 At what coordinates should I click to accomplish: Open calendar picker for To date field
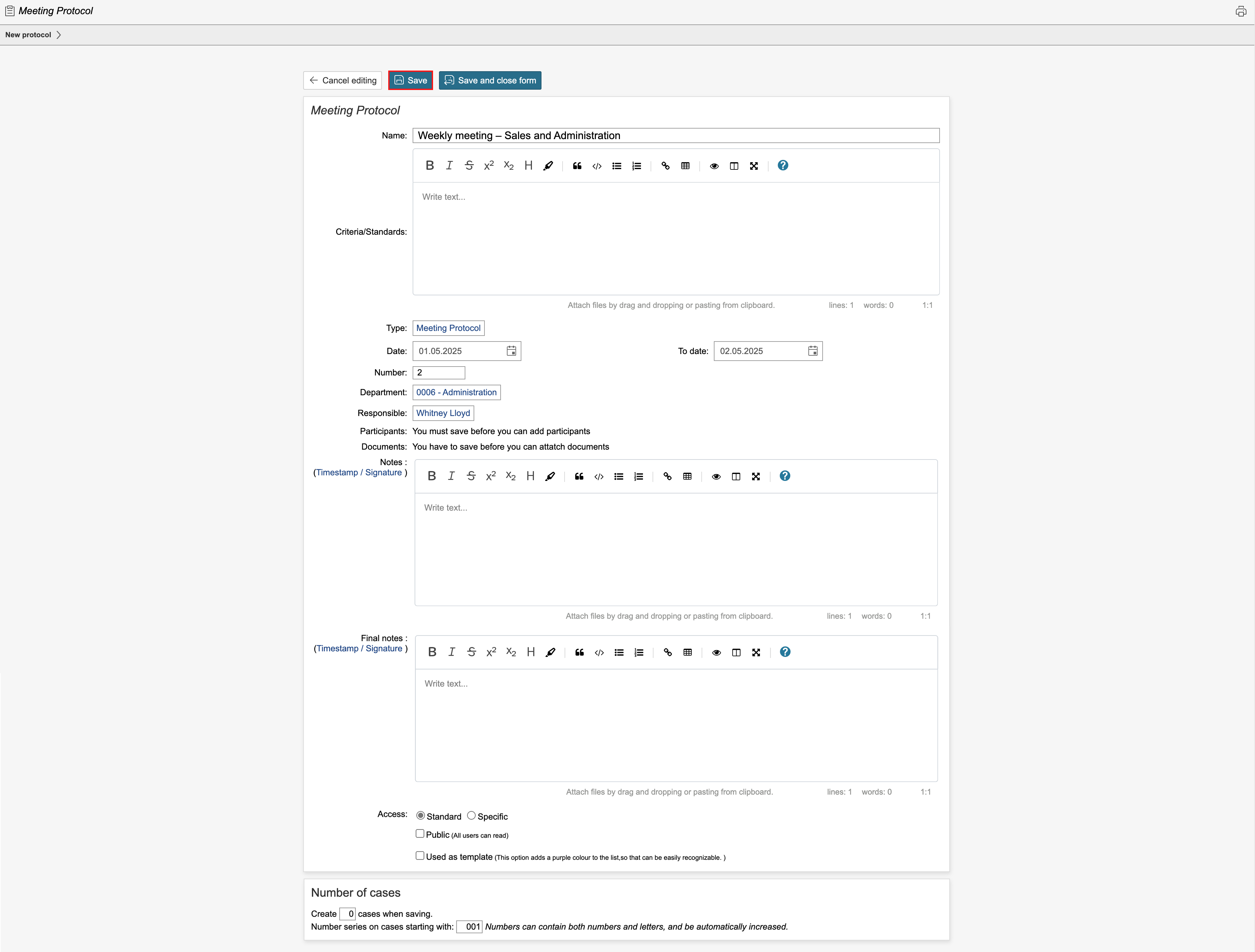812,351
